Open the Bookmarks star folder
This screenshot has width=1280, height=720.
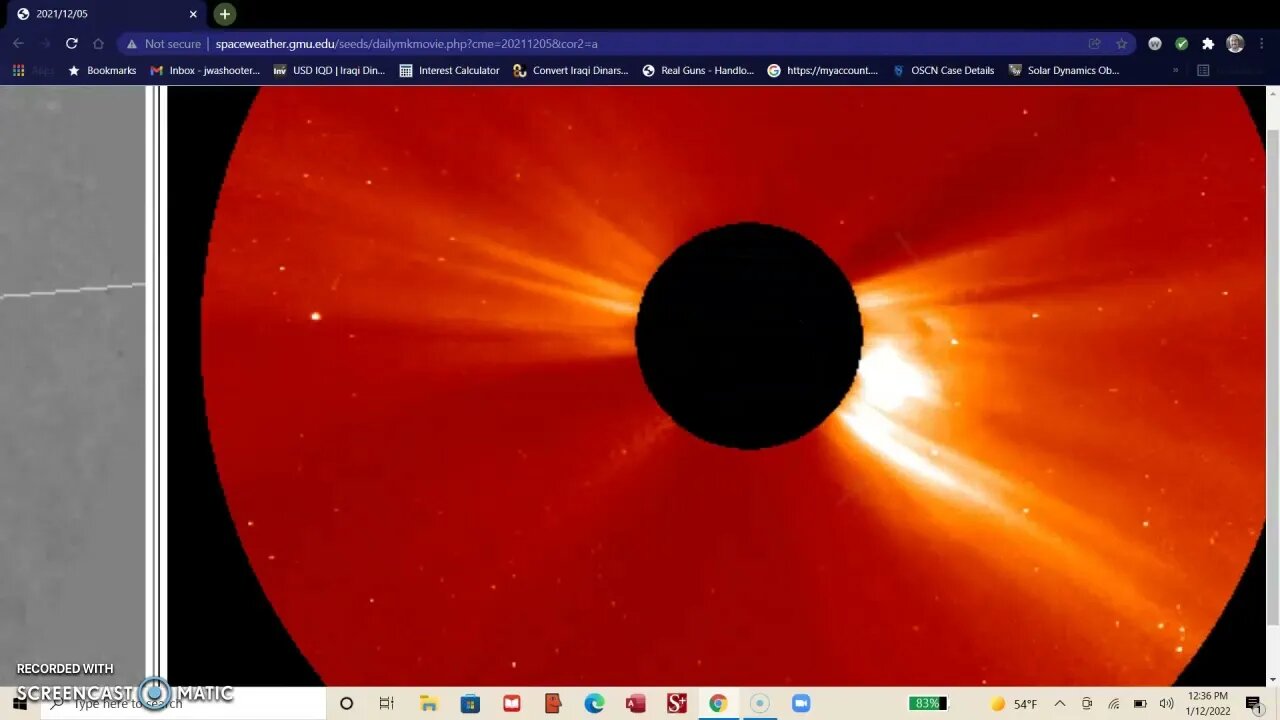pos(101,71)
